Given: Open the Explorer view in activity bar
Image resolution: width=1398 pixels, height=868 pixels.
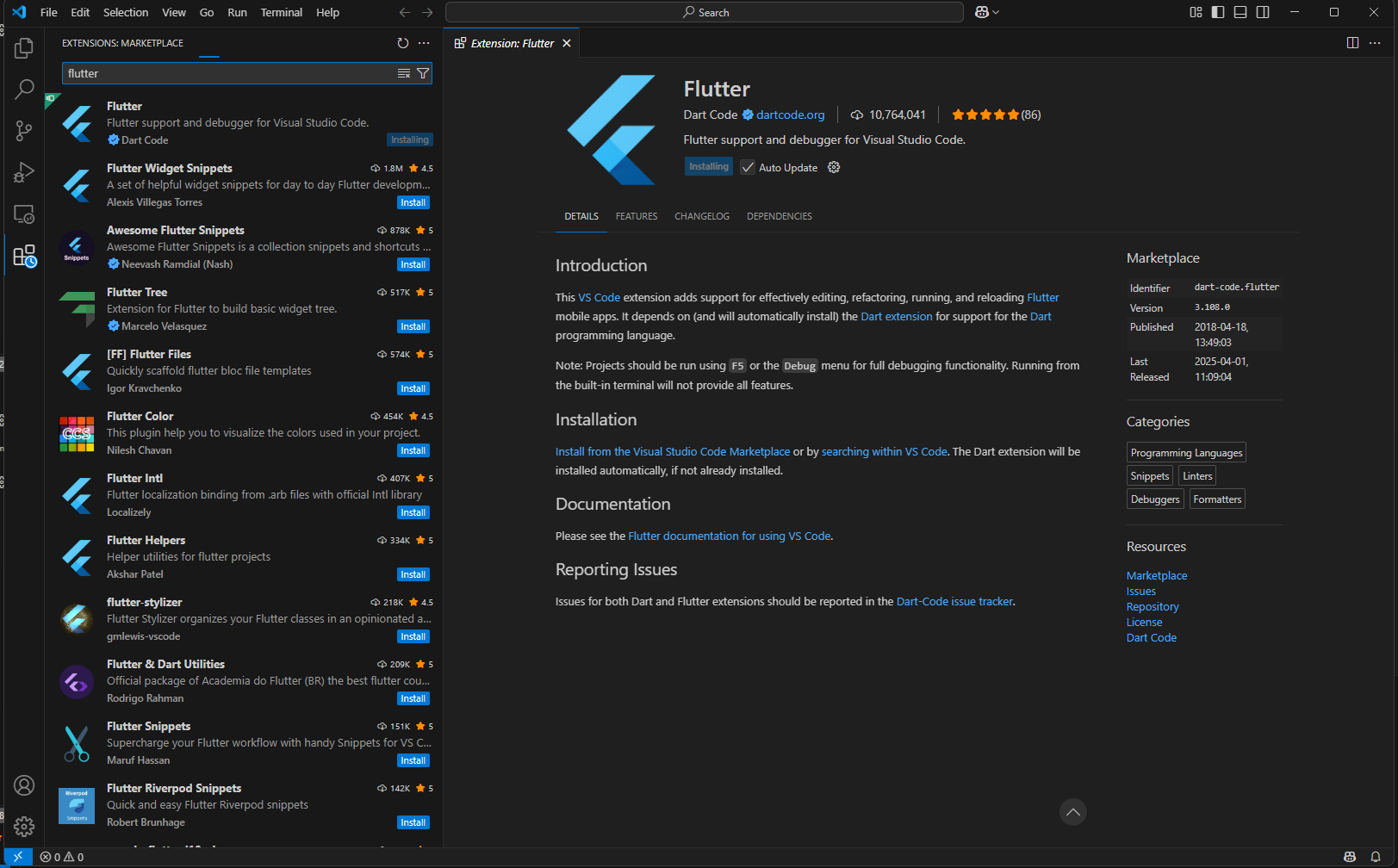Looking at the screenshot, I should (x=24, y=48).
